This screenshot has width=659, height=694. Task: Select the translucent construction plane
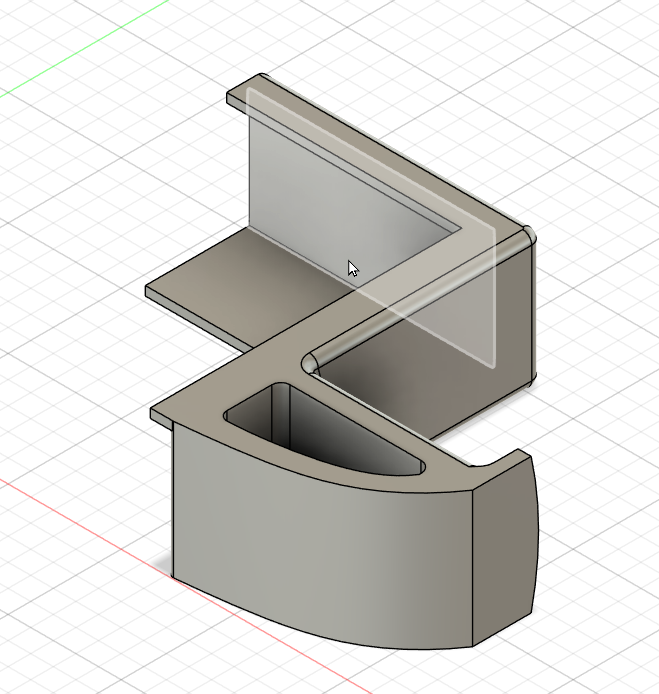tap(371, 227)
